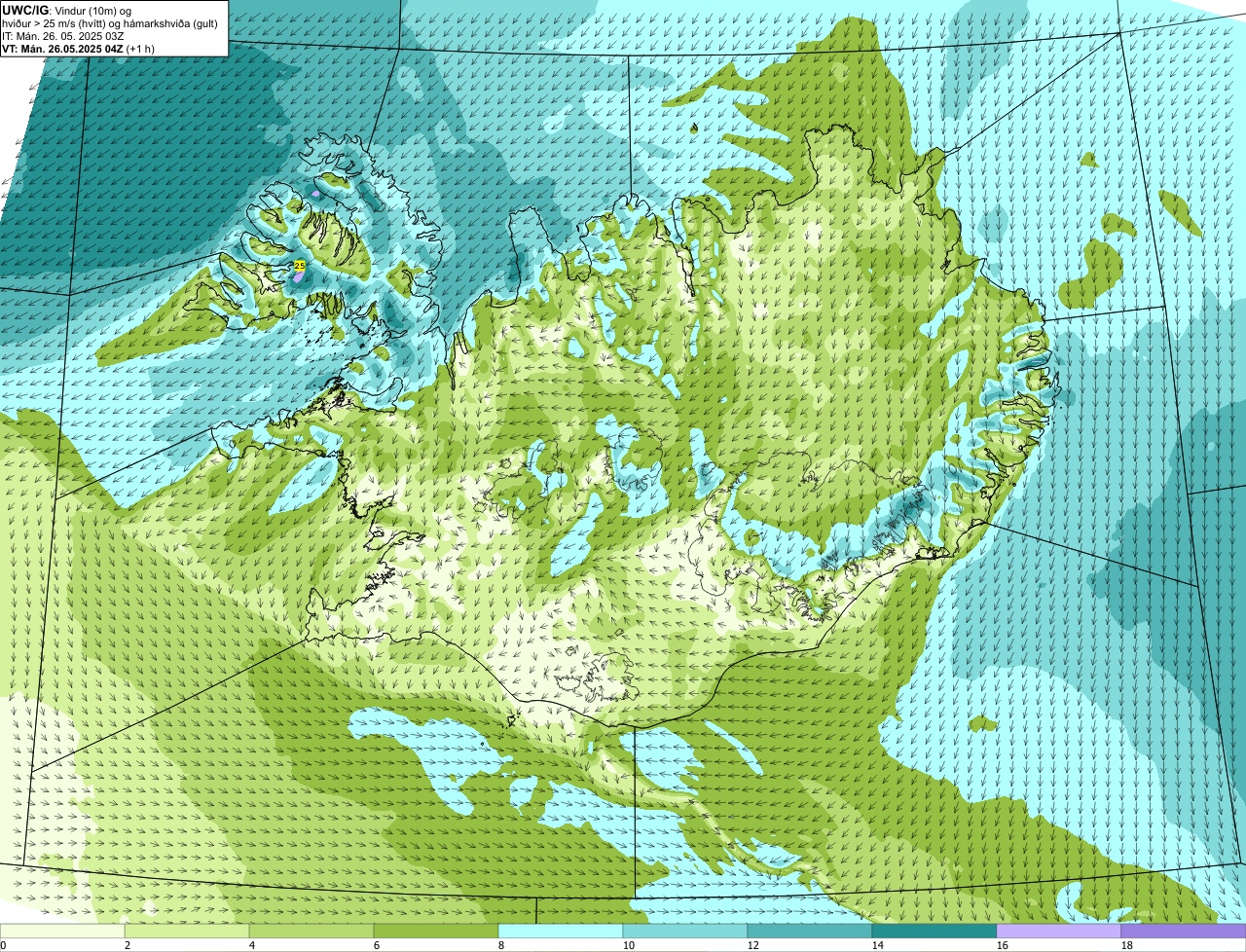Select the dark teal 14–16 color bar segment

[934, 932]
